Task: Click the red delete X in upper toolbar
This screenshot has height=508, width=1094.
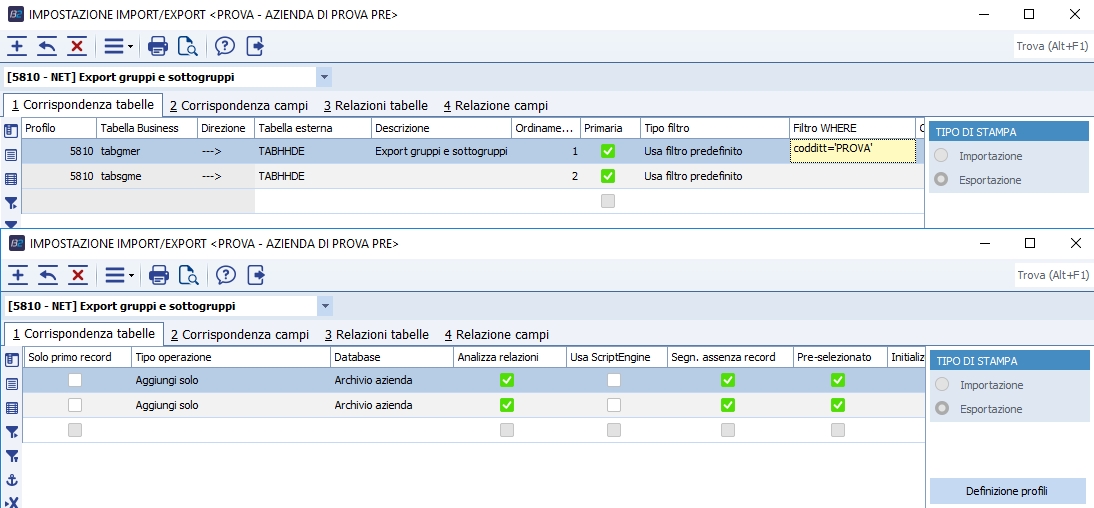Action: click(x=77, y=46)
